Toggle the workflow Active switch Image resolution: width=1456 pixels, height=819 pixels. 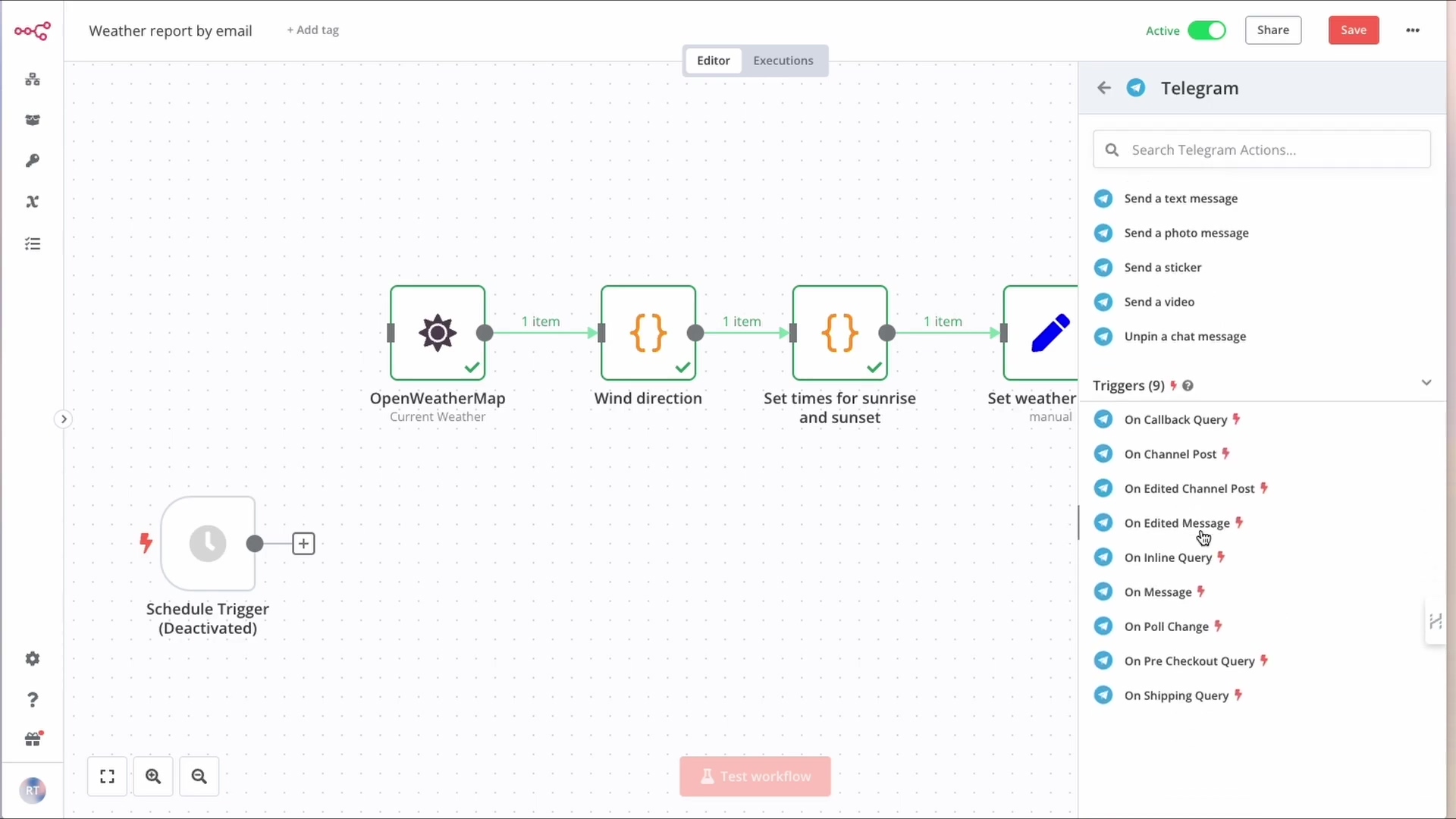point(1207,30)
